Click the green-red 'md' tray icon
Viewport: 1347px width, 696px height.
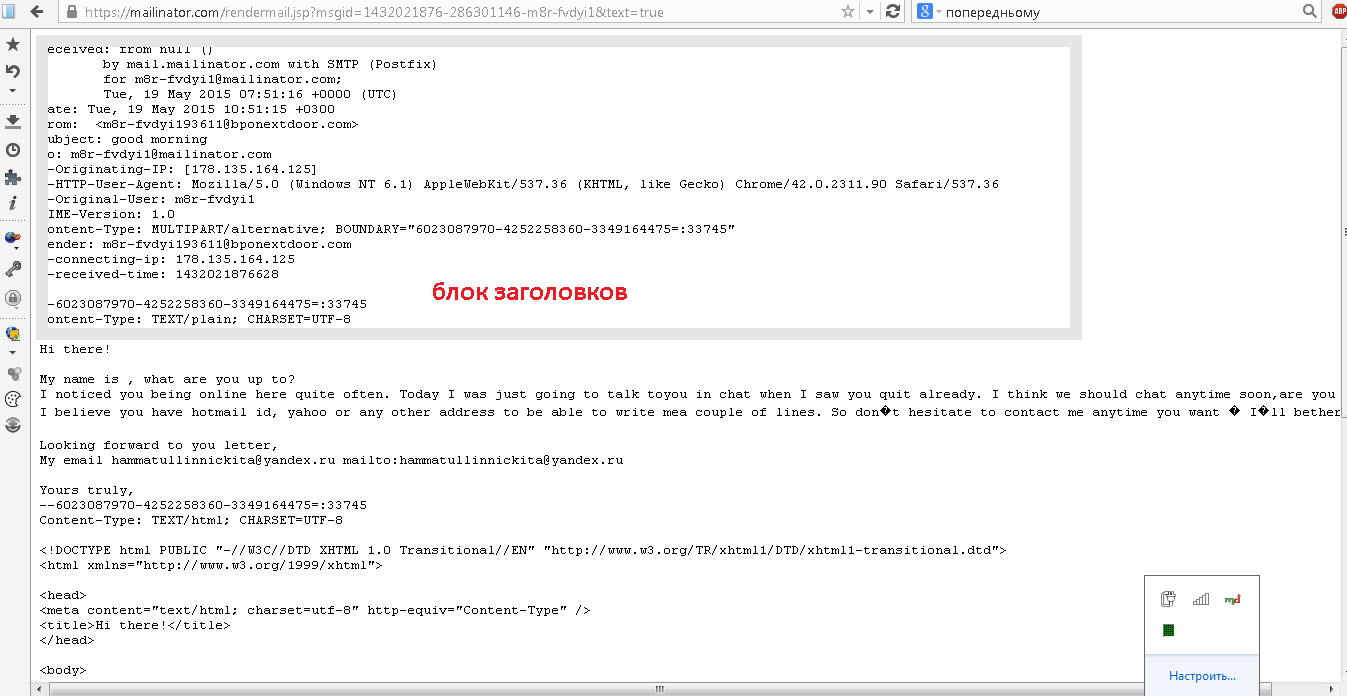tap(1232, 599)
